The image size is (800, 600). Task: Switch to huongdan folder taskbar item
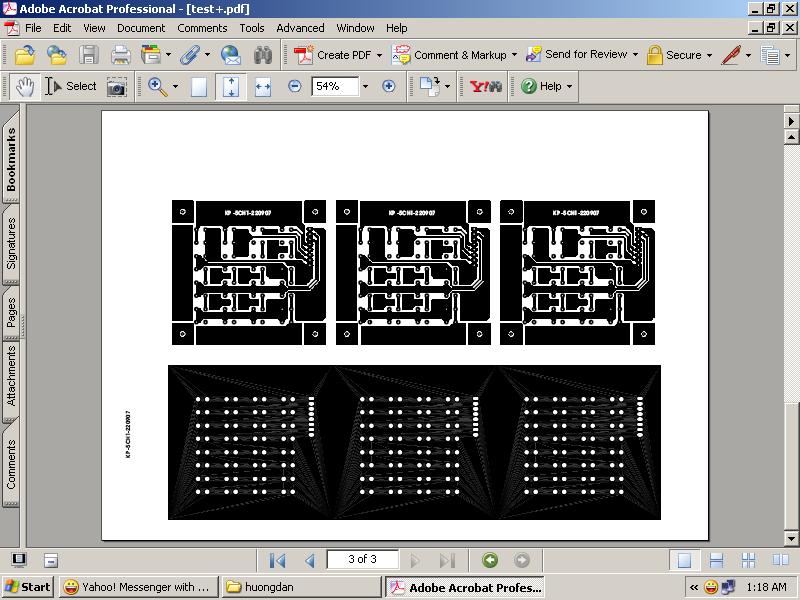pyautogui.click(x=301, y=587)
